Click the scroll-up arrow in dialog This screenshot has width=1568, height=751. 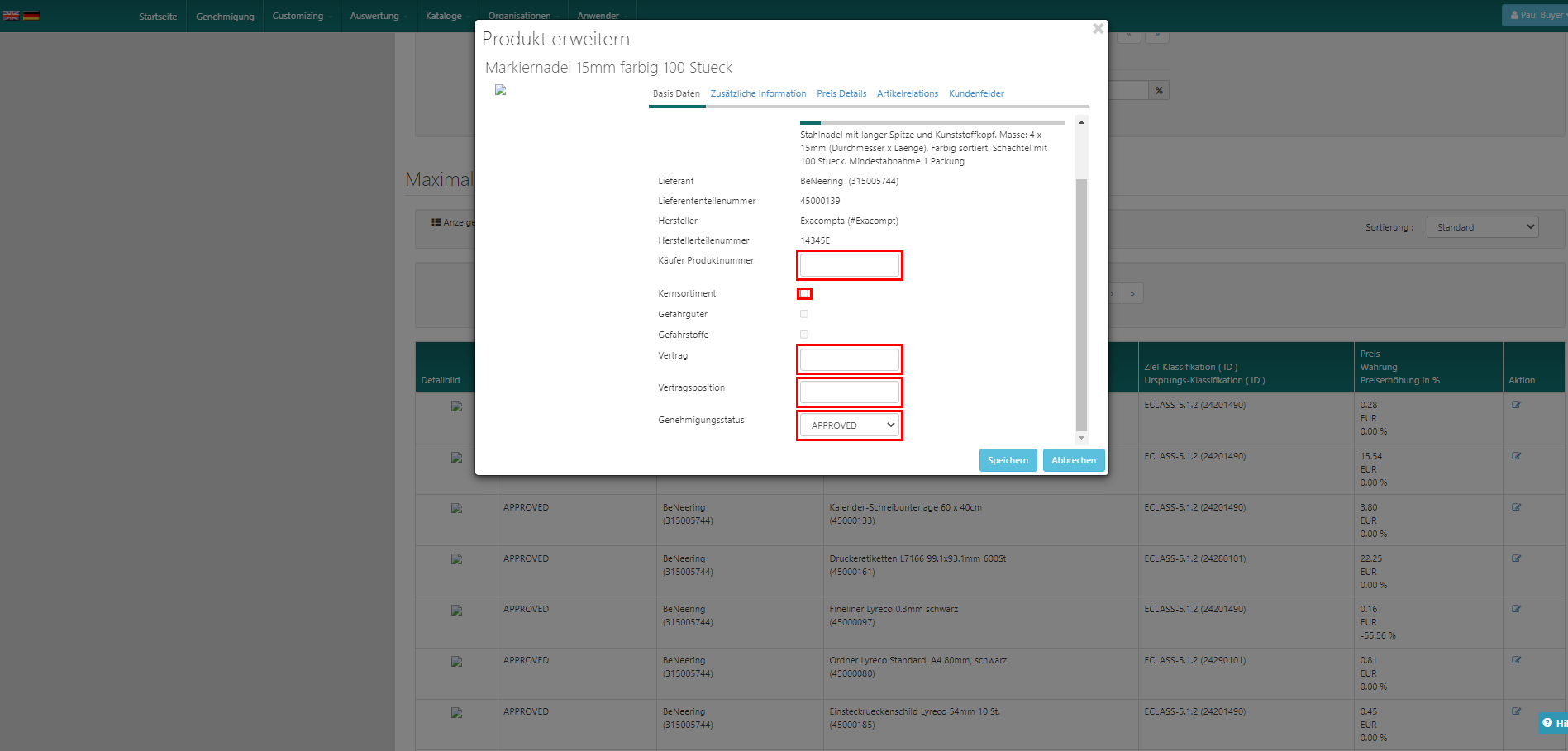point(1081,122)
